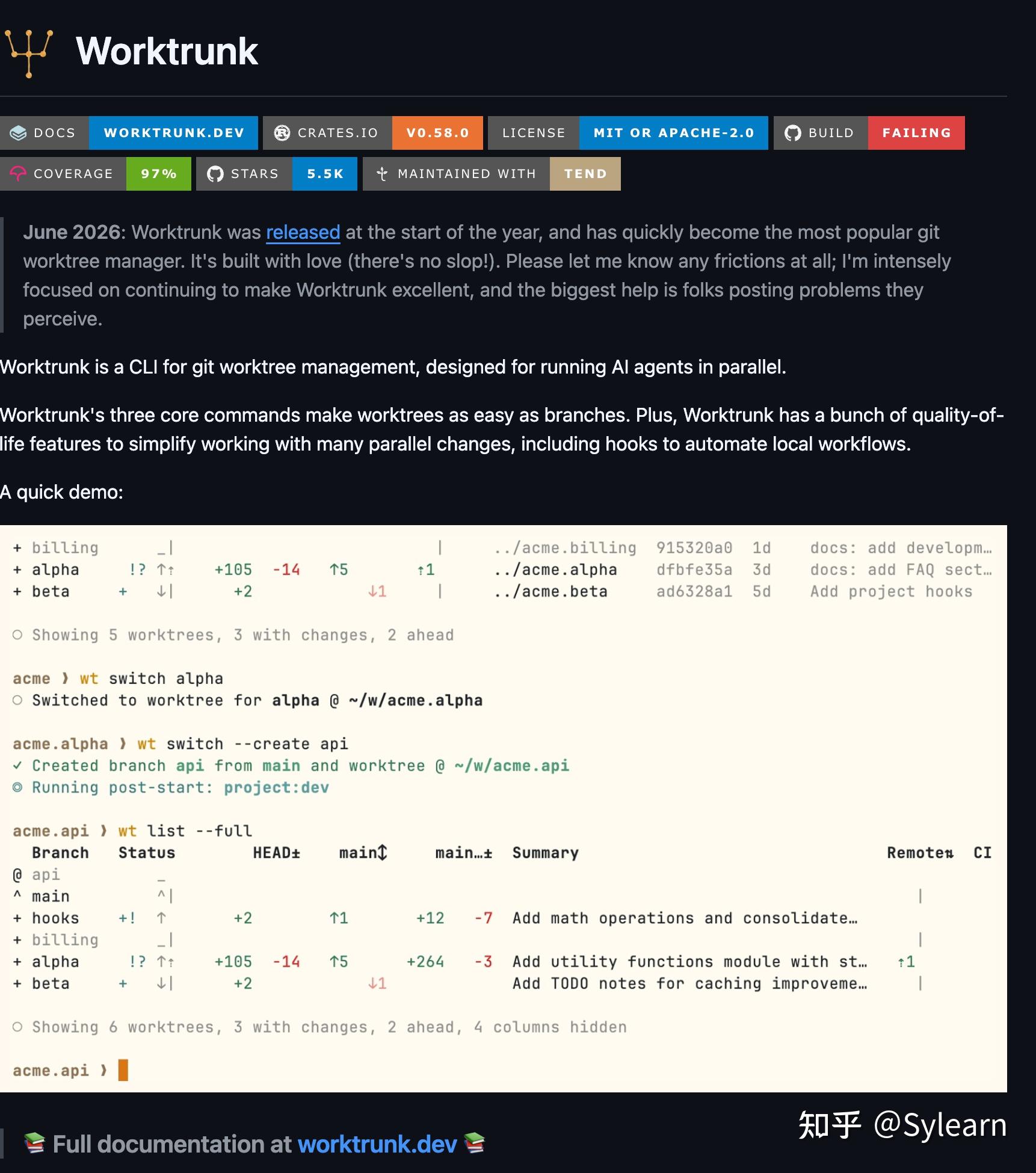
Task: Click the Codecov umbrella icon on Coverage badge
Action: [18, 174]
